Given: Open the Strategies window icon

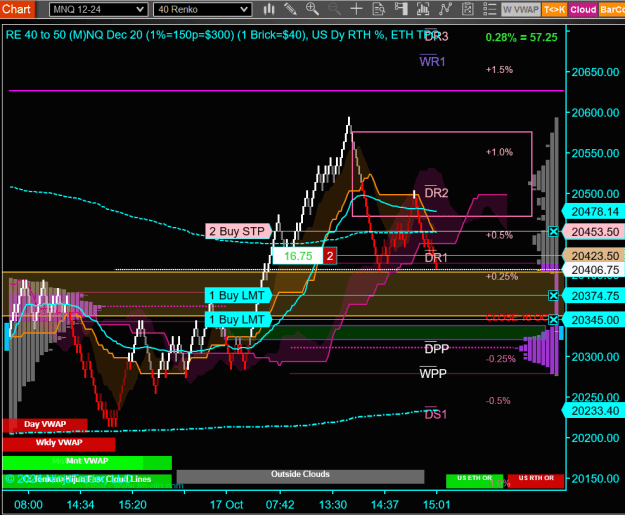Looking at the screenshot, I should click(x=467, y=9).
